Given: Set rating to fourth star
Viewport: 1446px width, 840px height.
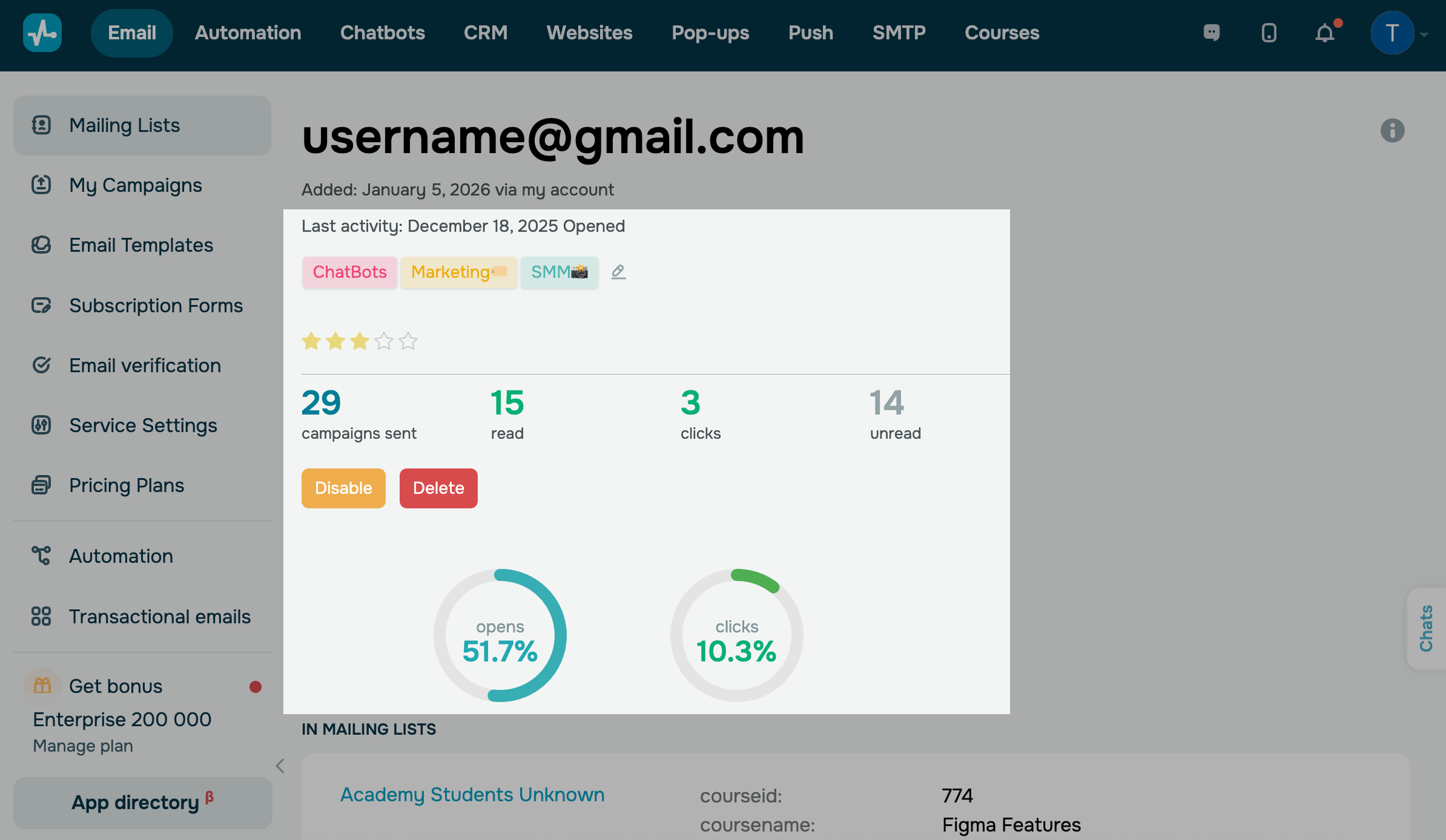Looking at the screenshot, I should coord(384,341).
